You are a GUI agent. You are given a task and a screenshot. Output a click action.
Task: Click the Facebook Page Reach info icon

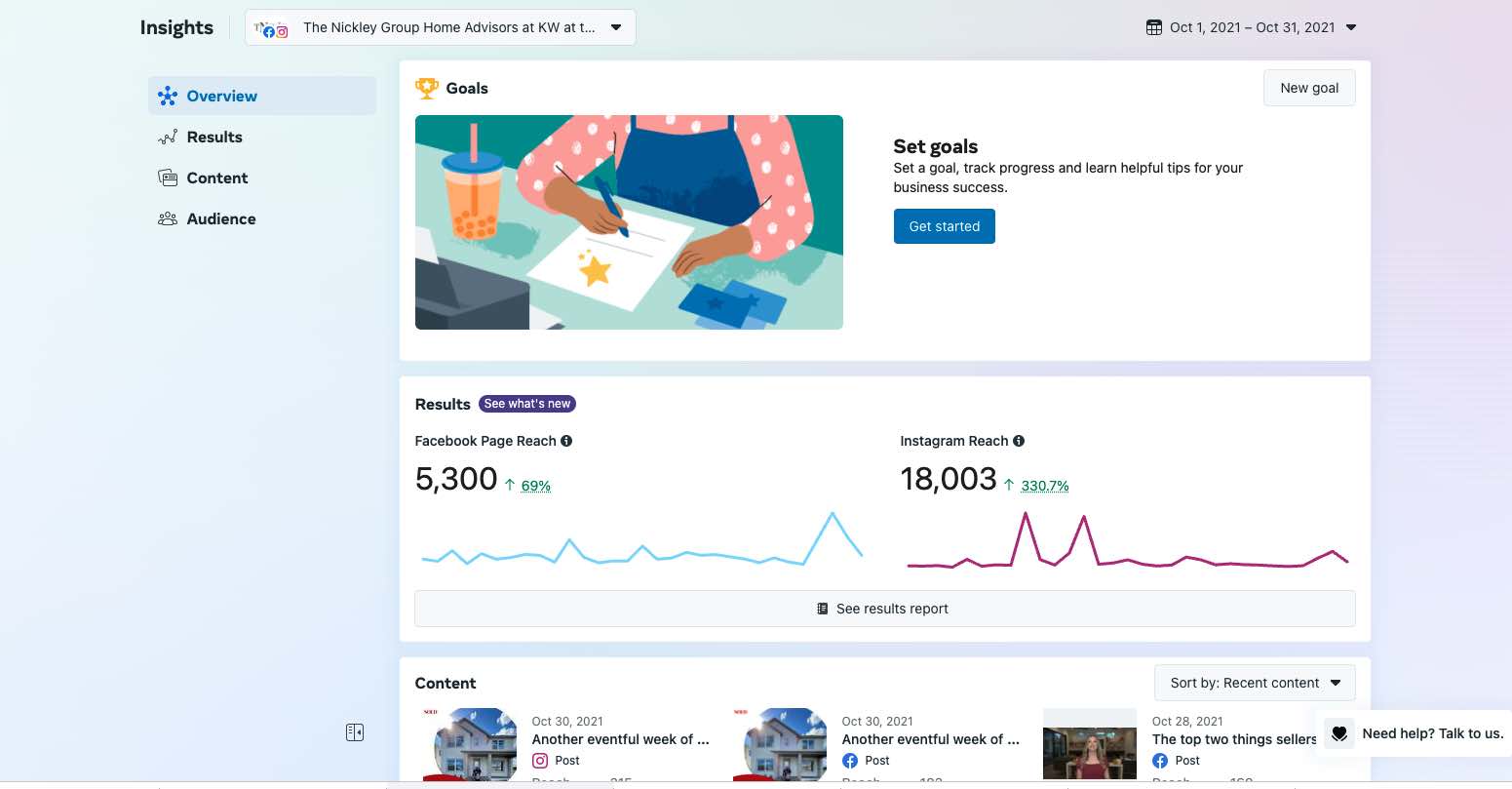pyautogui.click(x=566, y=441)
